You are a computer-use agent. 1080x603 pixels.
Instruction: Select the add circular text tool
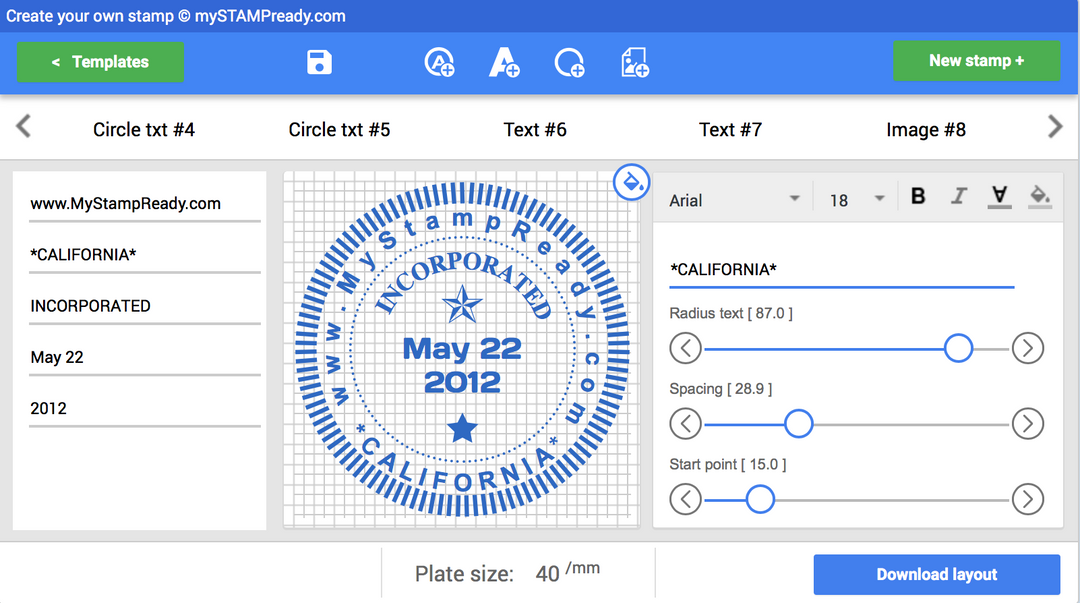[x=439, y=62]
